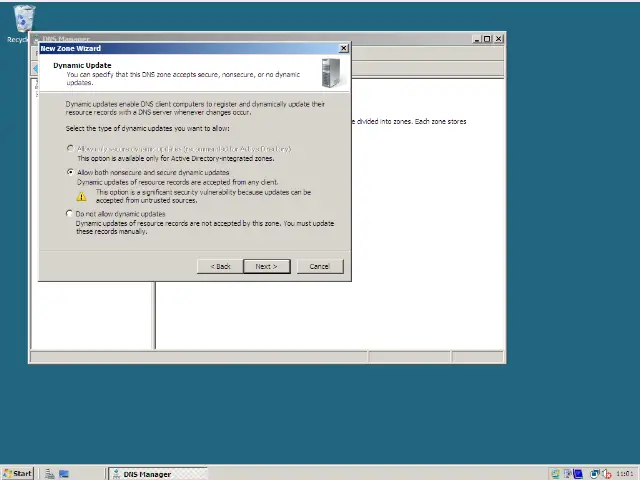Choose Do not allow dynamic updates option
The image size is (640, 480).
click(x=69, y=213)
